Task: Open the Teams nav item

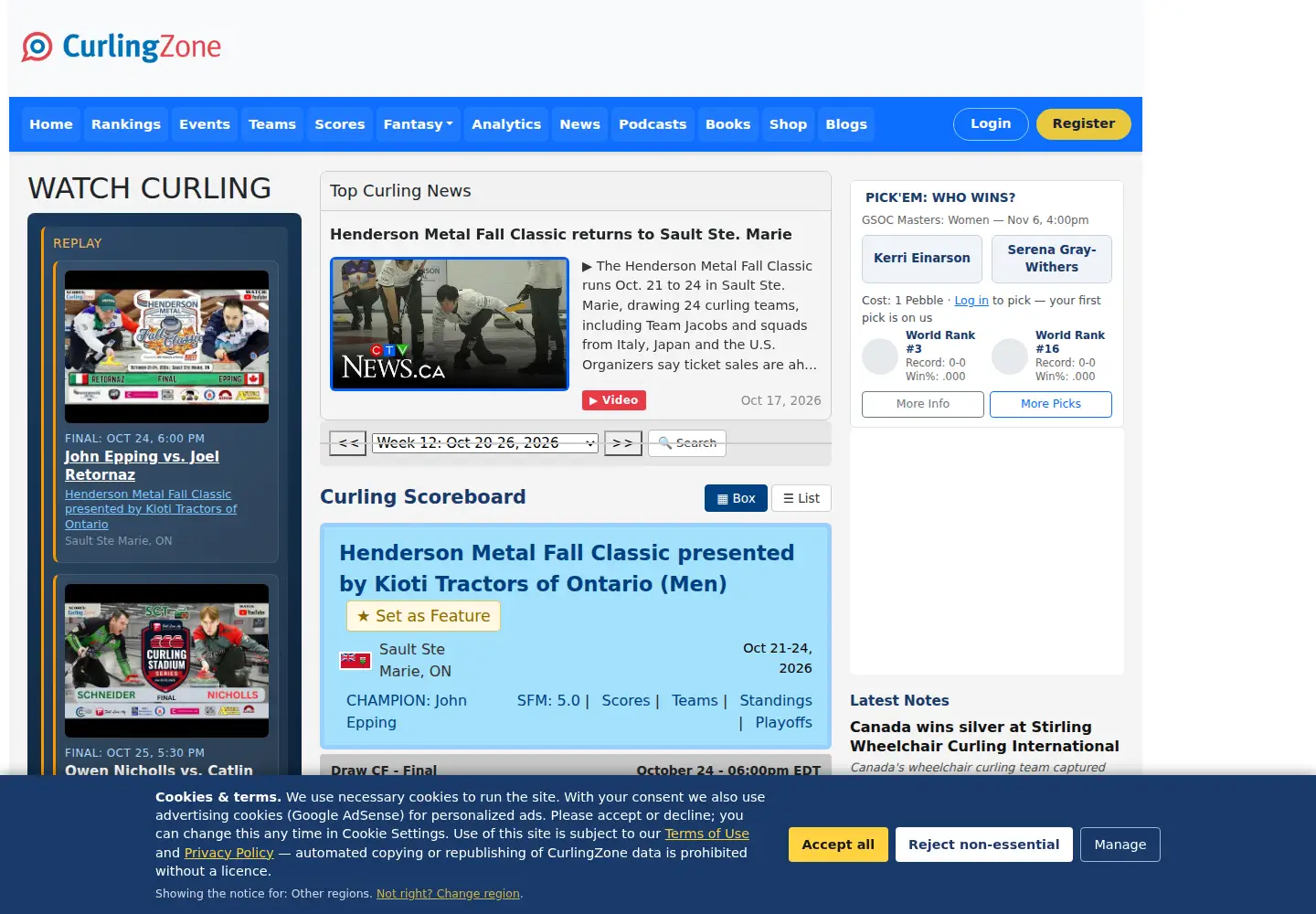Action: click(272, 124)
